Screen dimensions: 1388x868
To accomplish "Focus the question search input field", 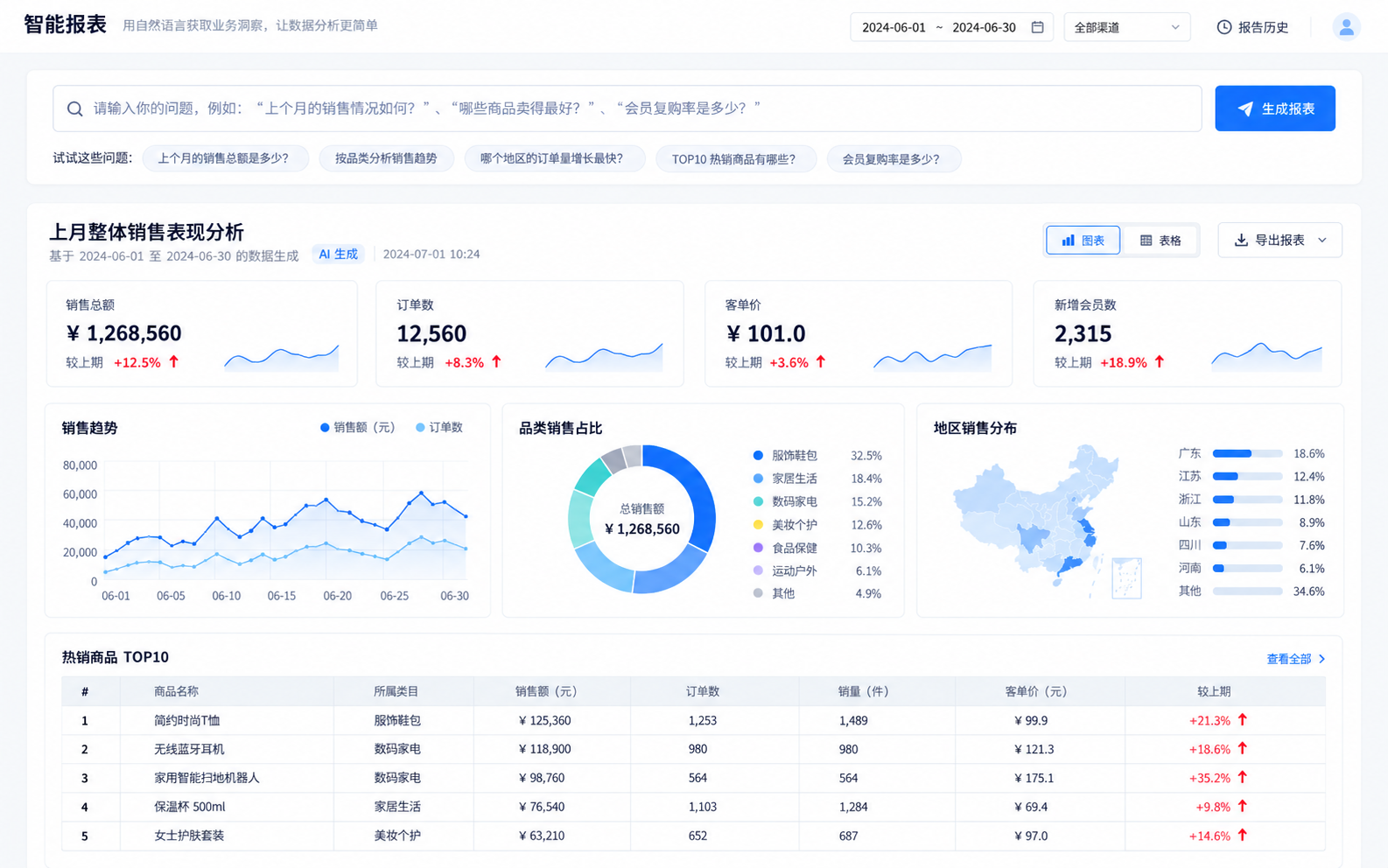I will pos(627,108).
